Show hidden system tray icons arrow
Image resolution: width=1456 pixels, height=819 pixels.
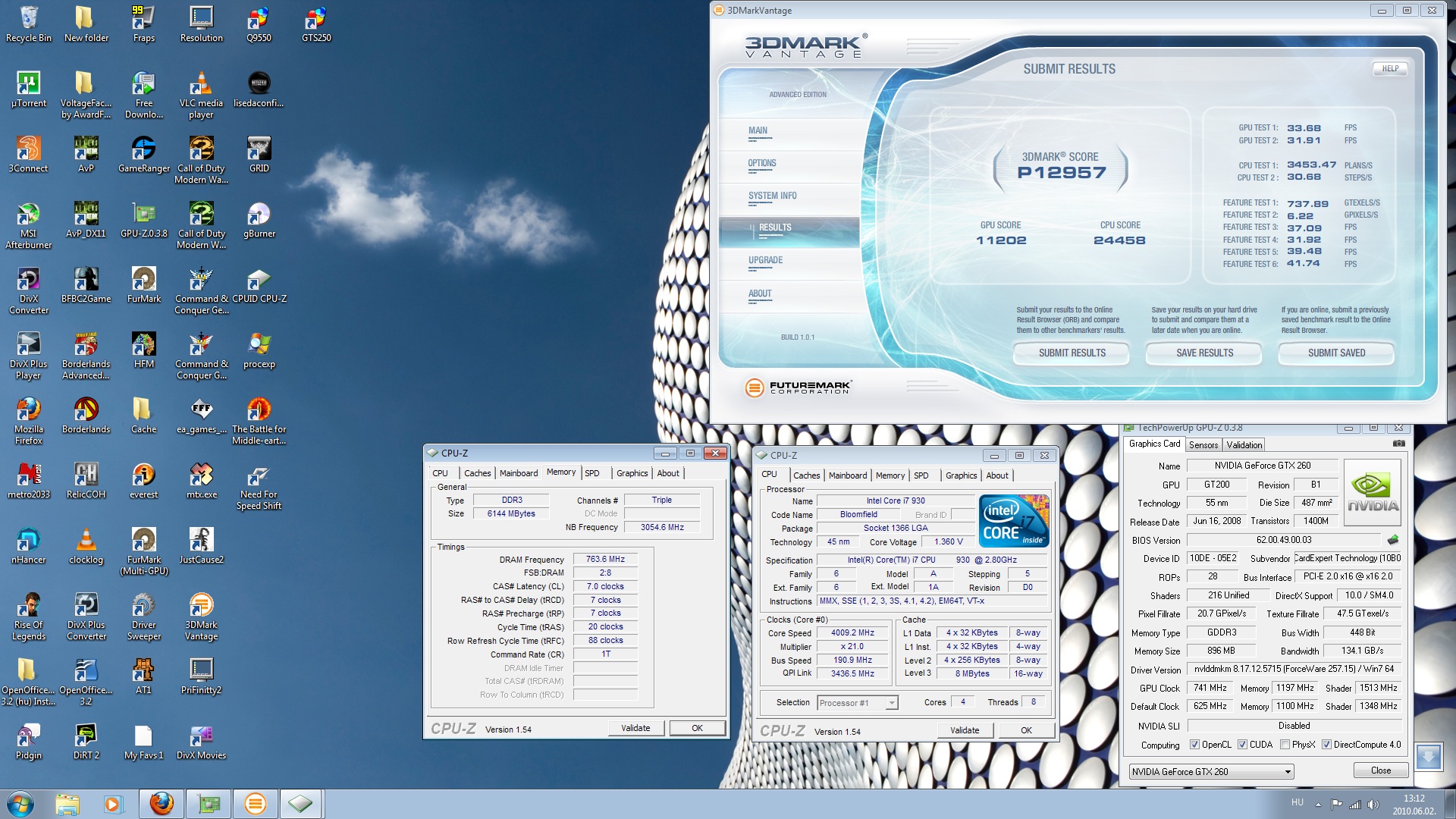[x=1318, y=804]
